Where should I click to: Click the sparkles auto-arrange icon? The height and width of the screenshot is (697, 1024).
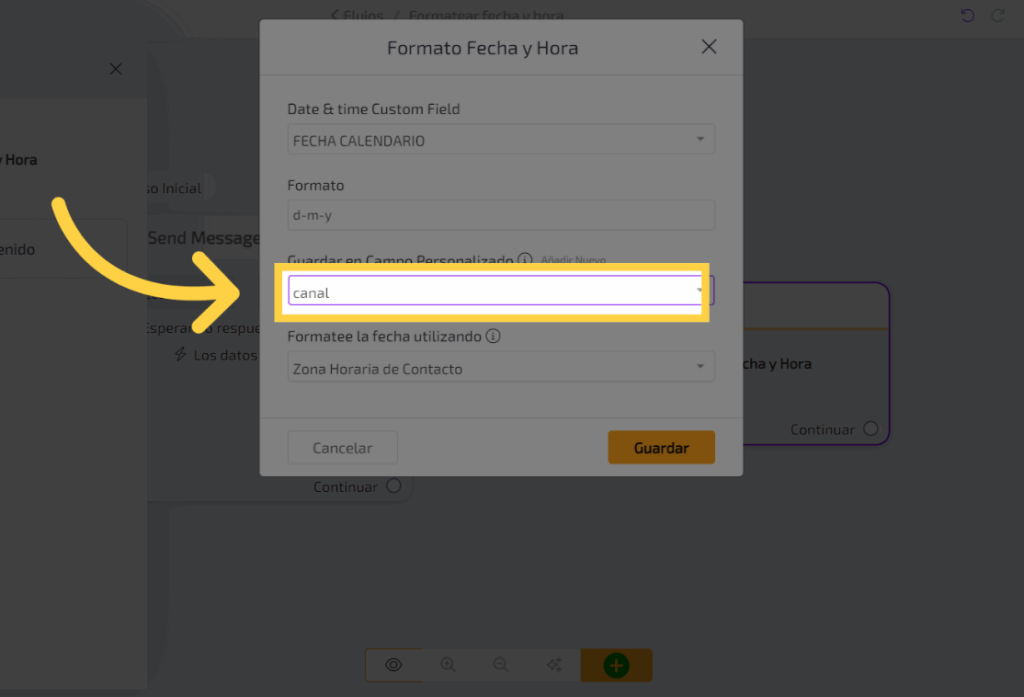coord(554,665)
